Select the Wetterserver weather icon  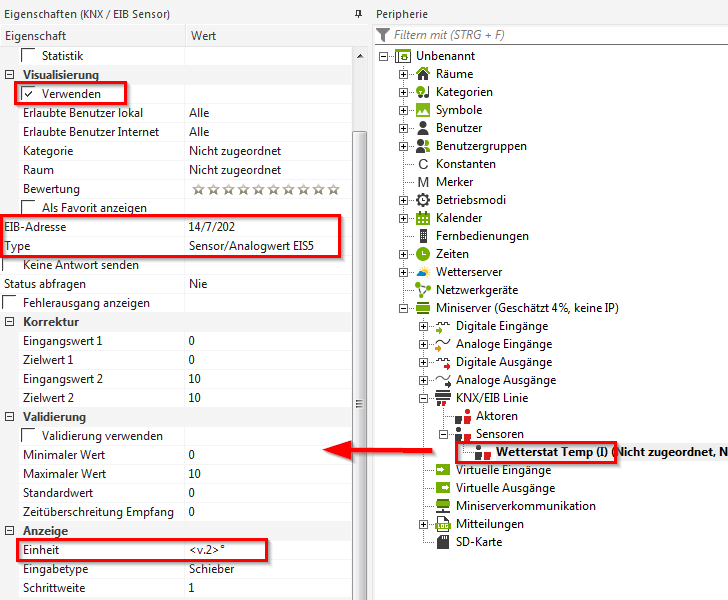tap(423, 272)
